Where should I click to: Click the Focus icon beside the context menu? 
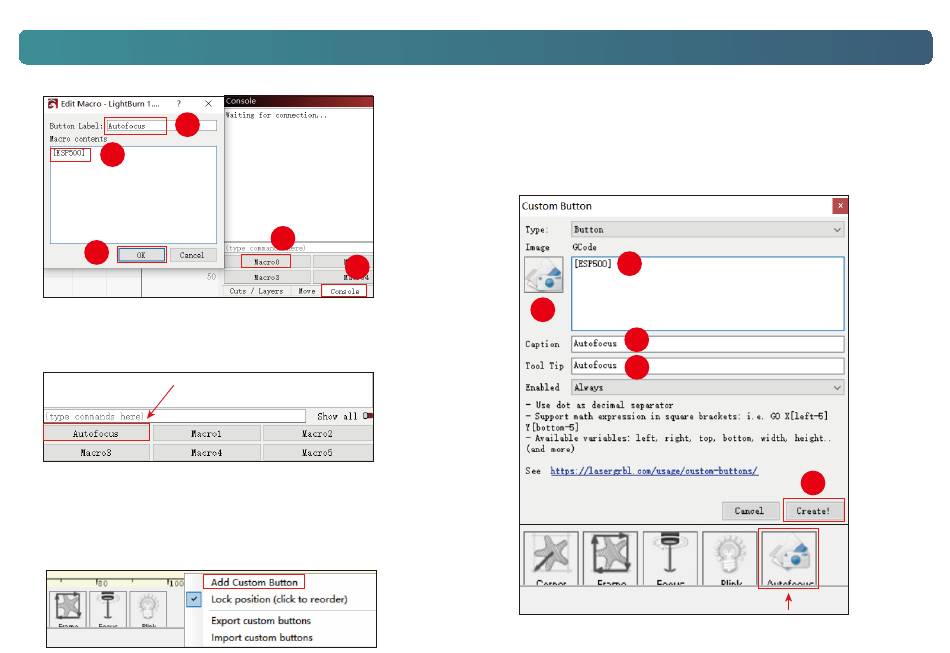pos(108,608)
